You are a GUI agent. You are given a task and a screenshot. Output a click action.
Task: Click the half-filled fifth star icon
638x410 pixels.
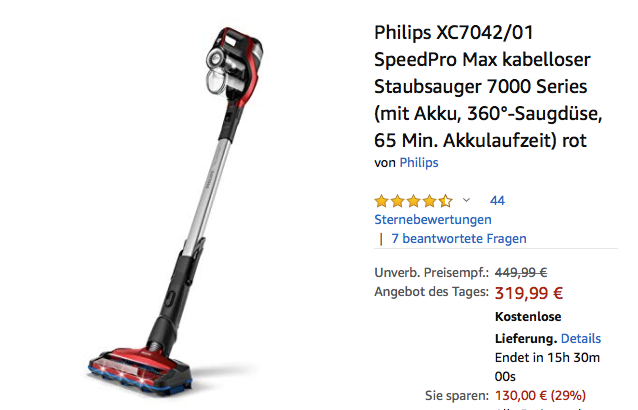point(446,201)
